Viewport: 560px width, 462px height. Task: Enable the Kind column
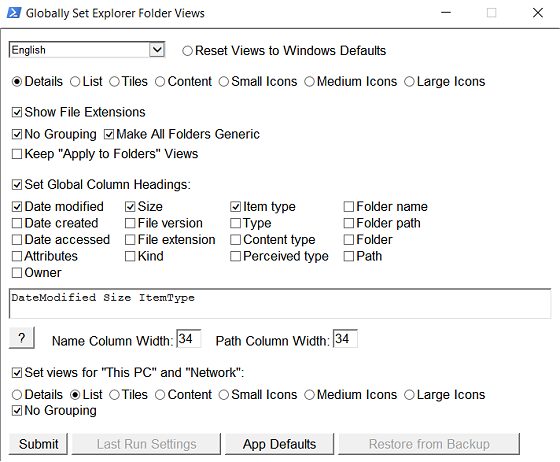click(x=130, y=256)
